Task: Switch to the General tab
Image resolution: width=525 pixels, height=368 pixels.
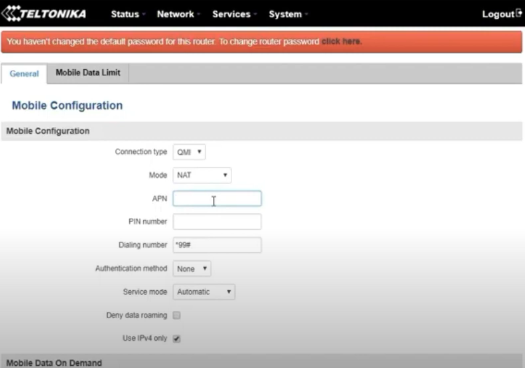Action: [x=24, y=74]
